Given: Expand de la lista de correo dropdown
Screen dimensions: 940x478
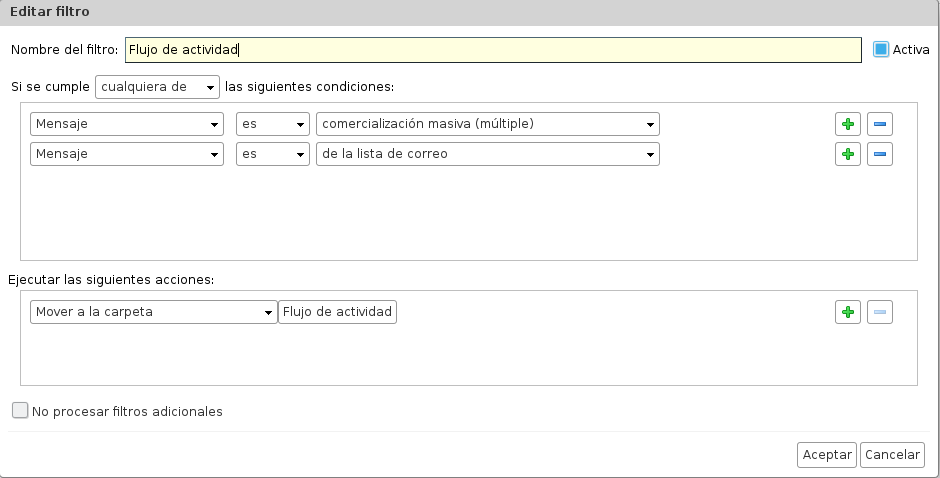Looking at the screenshot, I should pyautogui.click(x=487, y=154).
